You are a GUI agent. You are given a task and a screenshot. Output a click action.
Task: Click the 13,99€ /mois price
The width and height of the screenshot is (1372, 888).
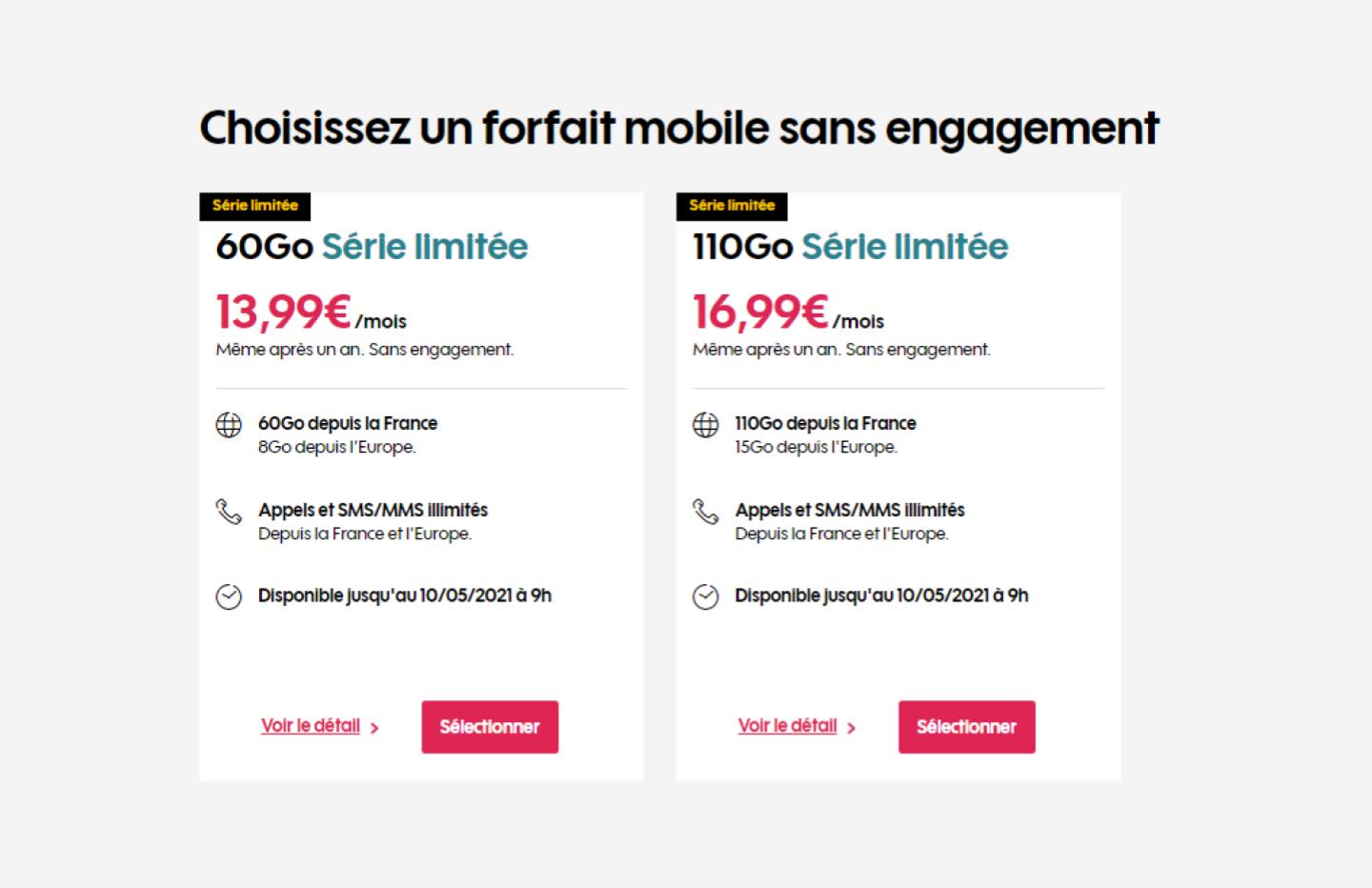(x=311, y=312)
